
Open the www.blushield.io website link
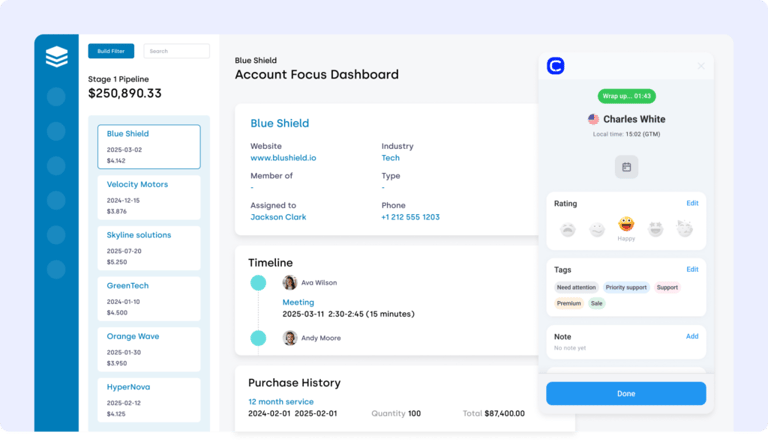click(283, 158)
